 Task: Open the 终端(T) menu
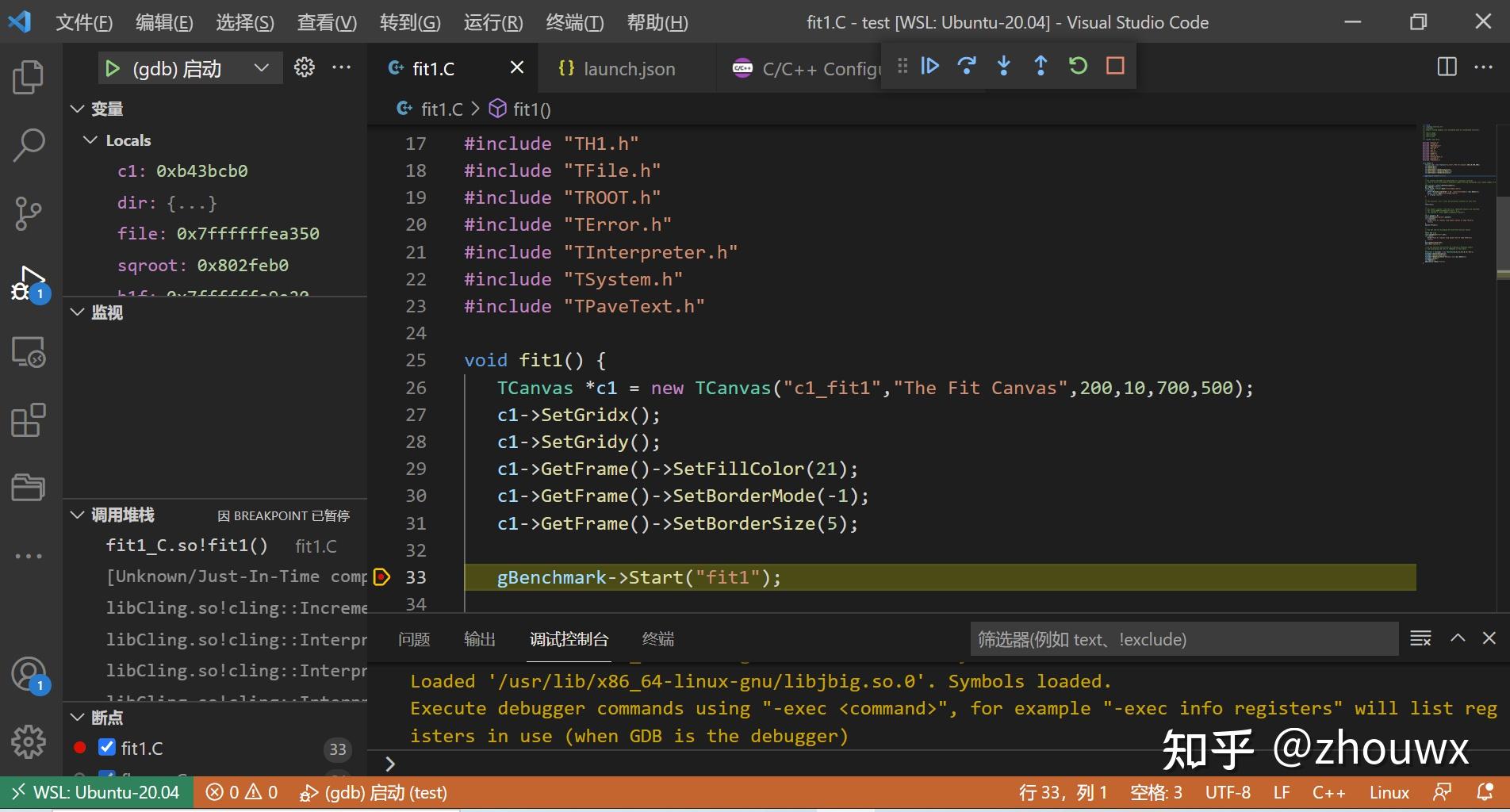(x=574, y=22)
